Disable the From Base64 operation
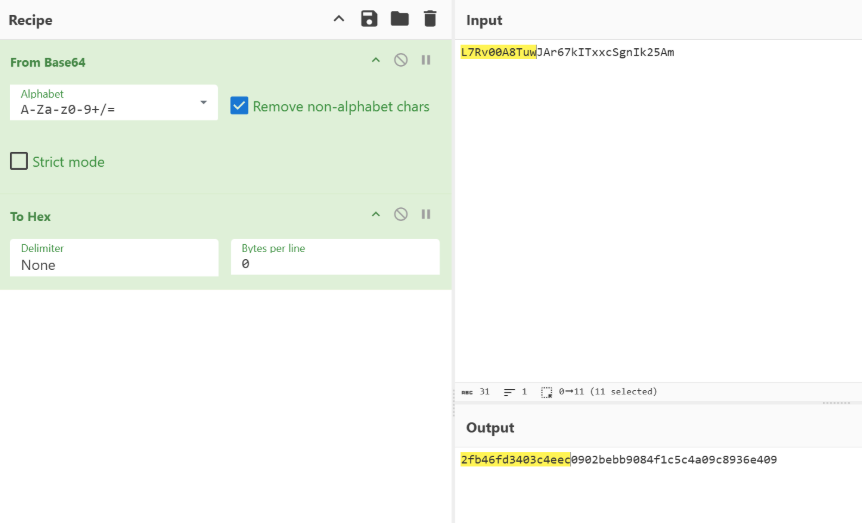862x523 pixels. tap(401, 61)
